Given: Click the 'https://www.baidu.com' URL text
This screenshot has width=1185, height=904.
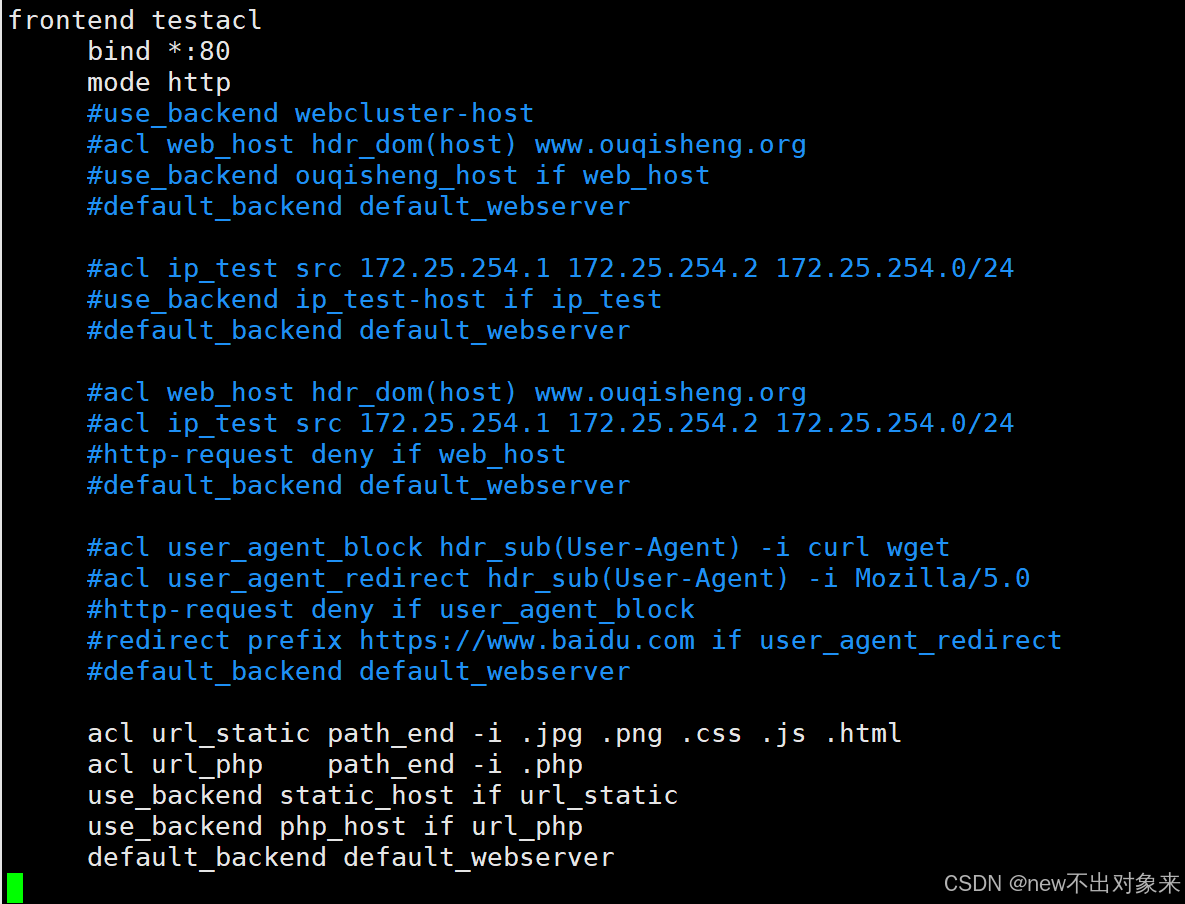Looking at the screenshot, I should coord(527,640).
